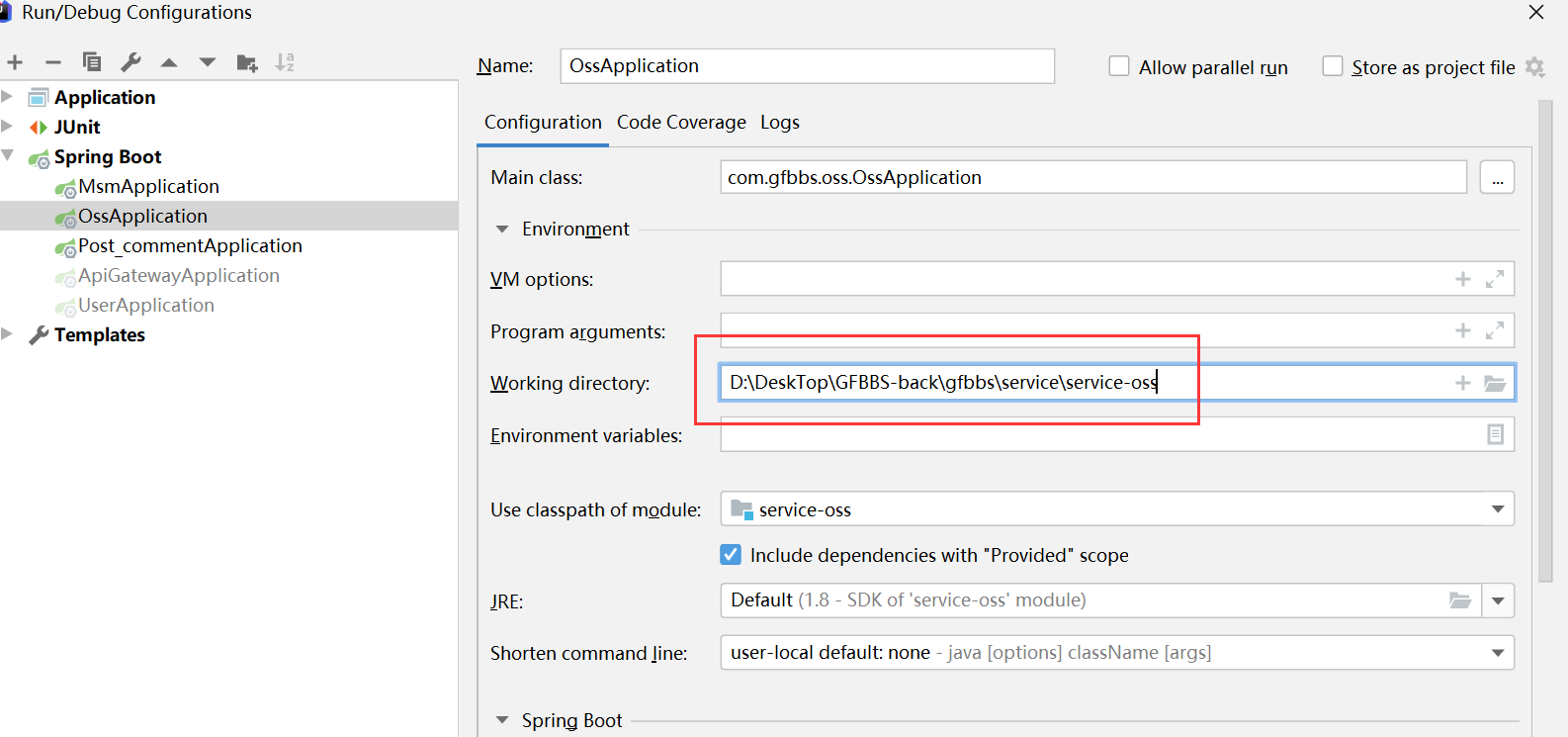Move configuration up with arrow icon
The height and width of the screenshot is (737, 1568).
click(169, 62)
